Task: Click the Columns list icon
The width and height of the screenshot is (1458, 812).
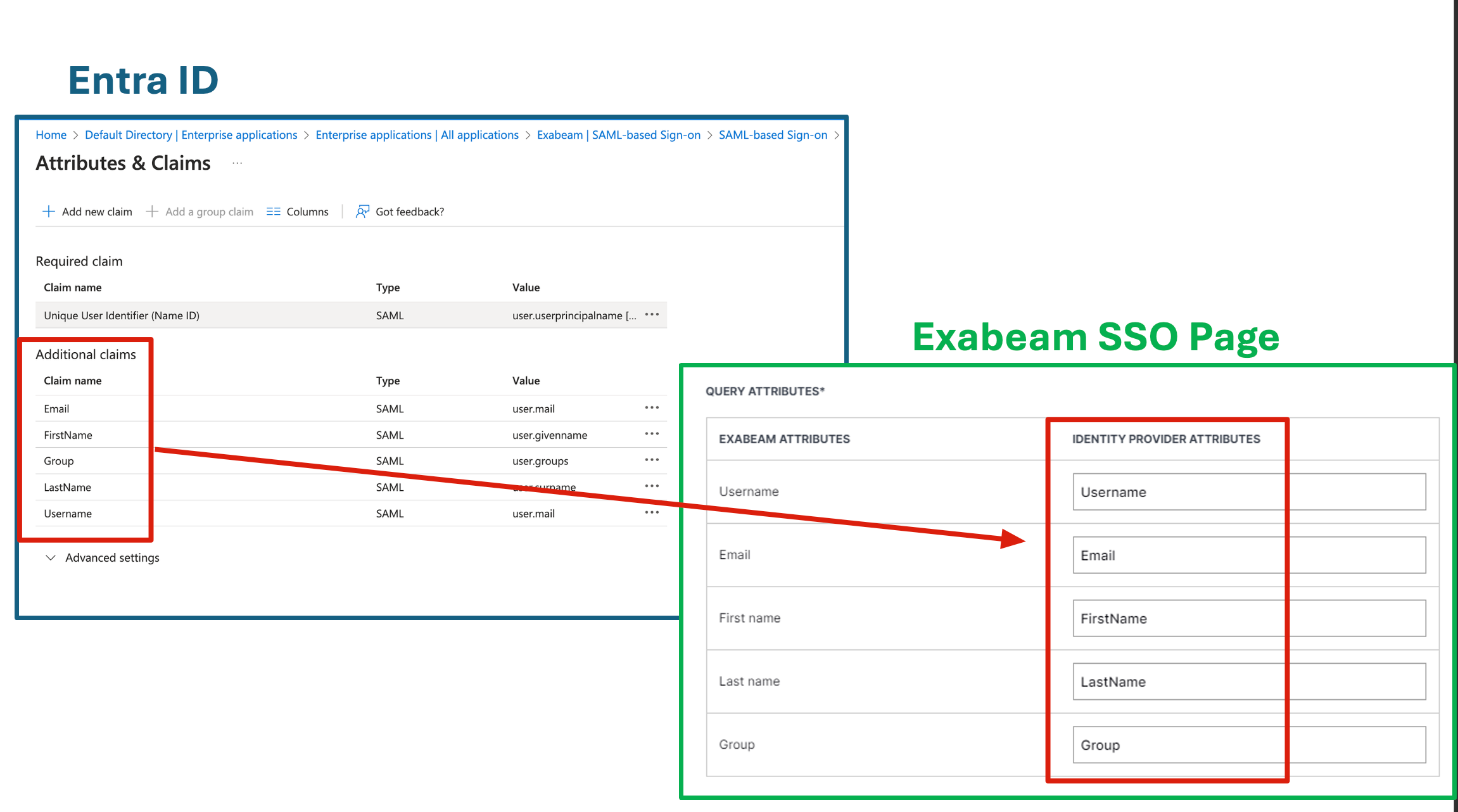Action: pyautogui.click(x=273, y=212)
